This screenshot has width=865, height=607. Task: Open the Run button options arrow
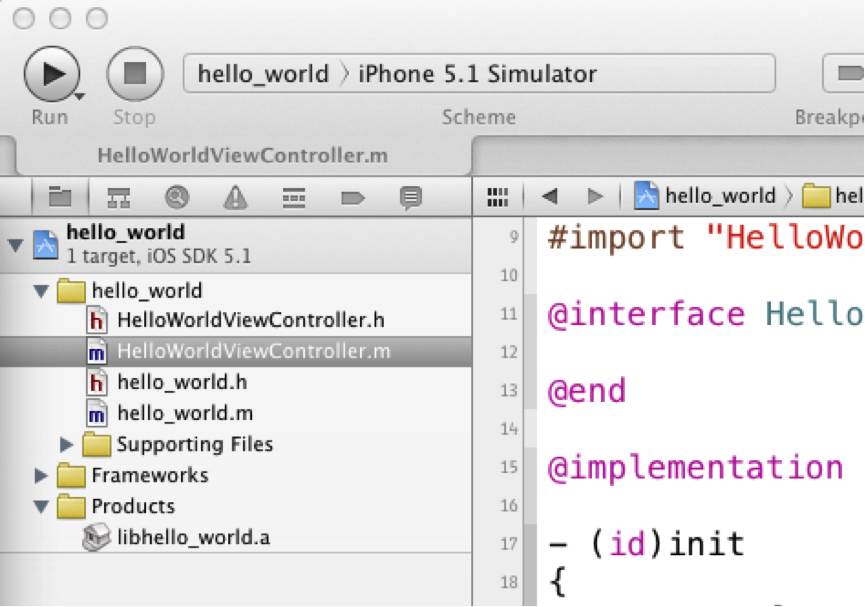79,97
